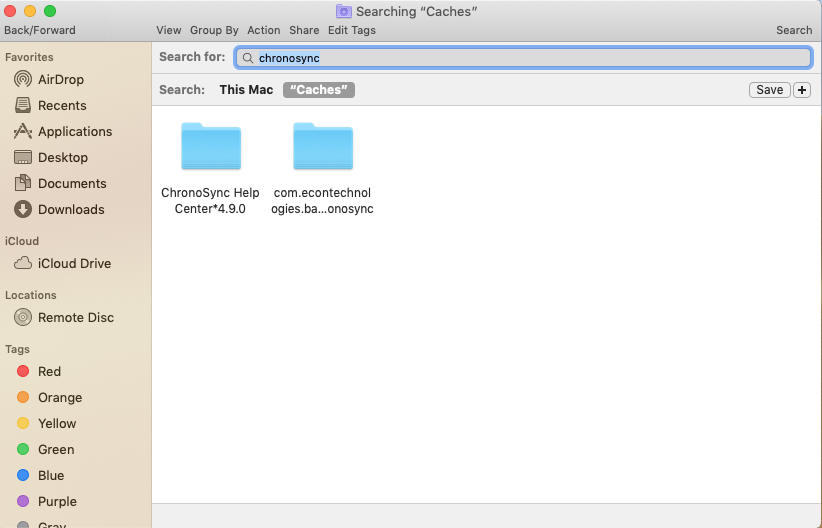
Task: Save the current search
Action: tap(769, 90)
